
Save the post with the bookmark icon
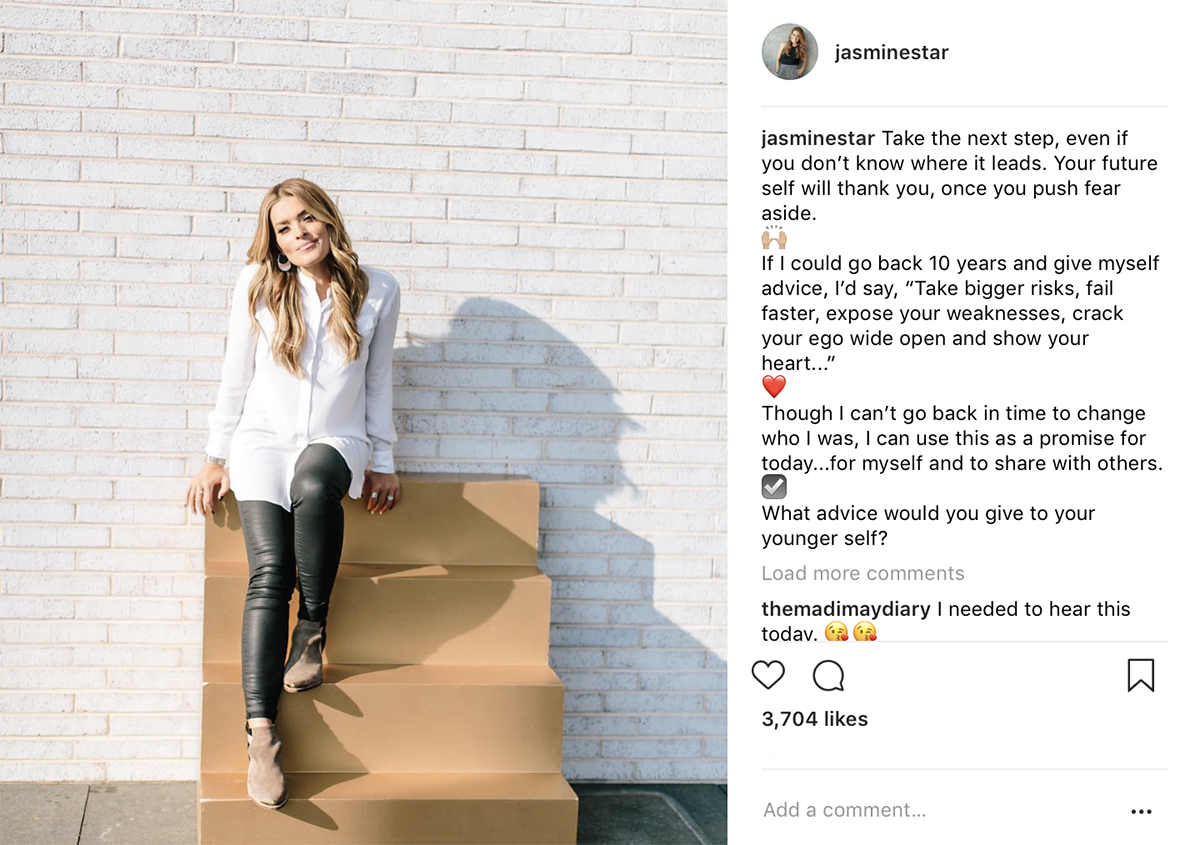(1140, 676)
